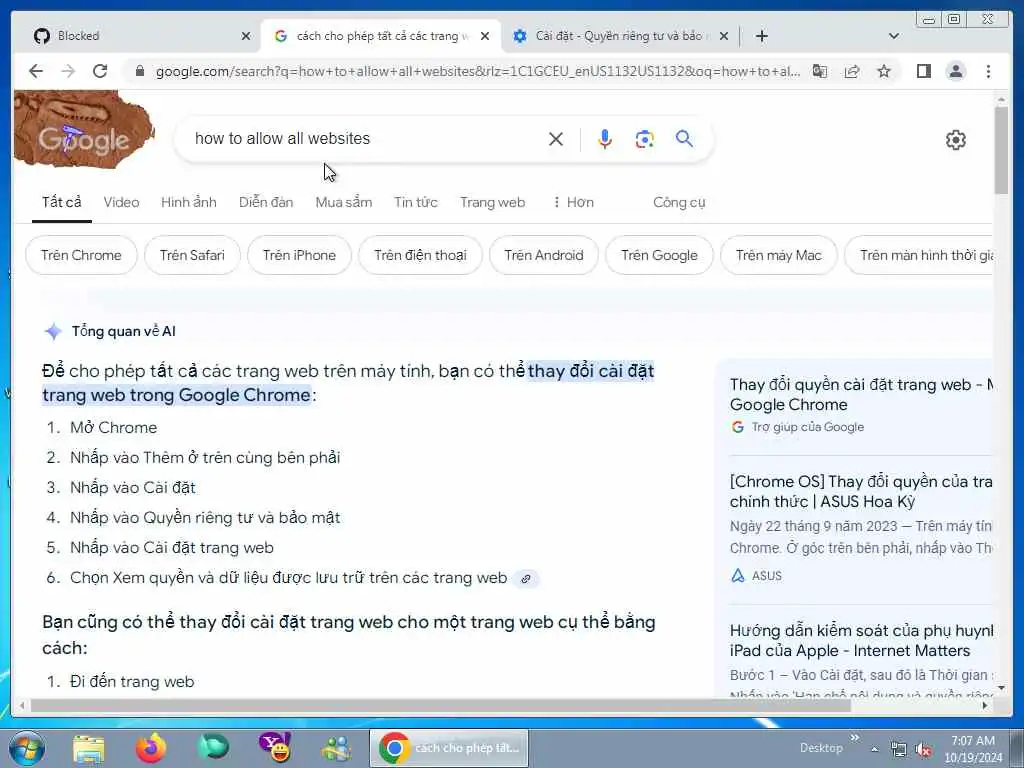
Task: Filter by Trên iPhone chip
Action: tap(299, 255)
